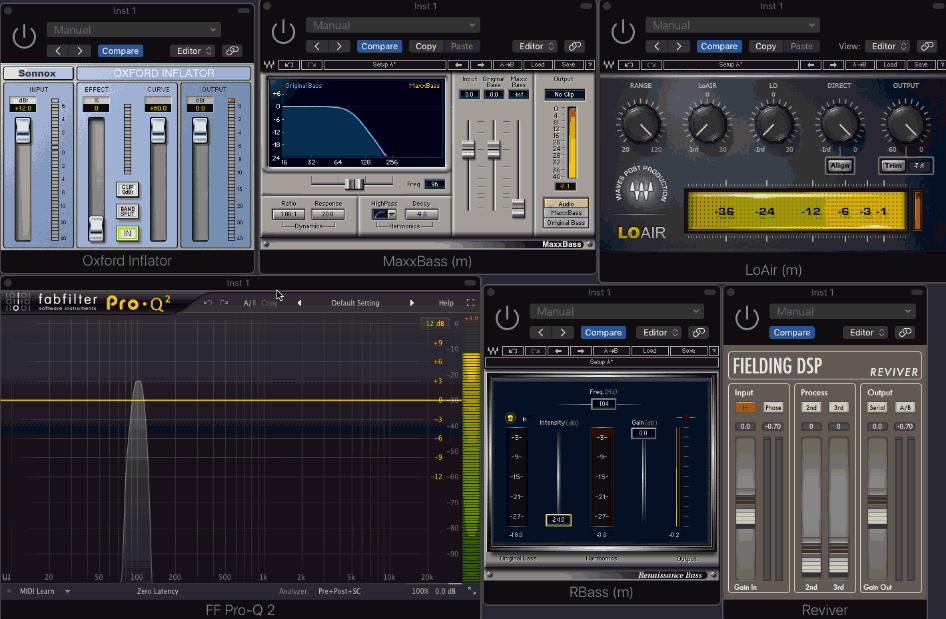Open the MIDI Learn dropdown arrow in Pro-Q 2

(x=68, y=591)
